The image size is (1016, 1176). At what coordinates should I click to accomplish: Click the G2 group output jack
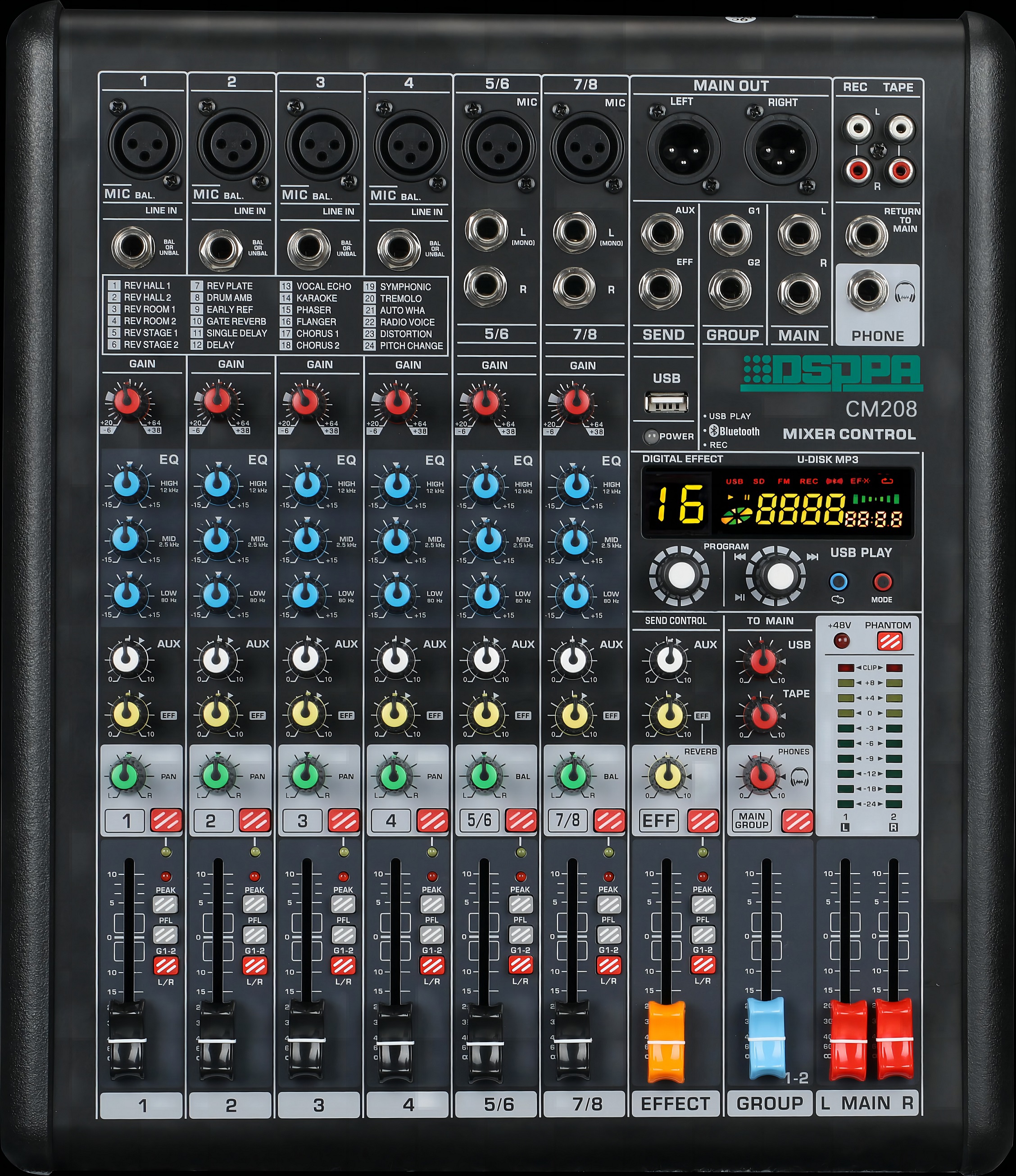tap(730, 289)
